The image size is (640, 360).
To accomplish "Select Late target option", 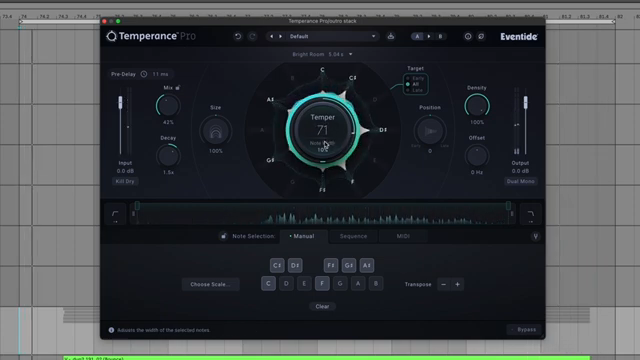I will [x=415, y=90].
